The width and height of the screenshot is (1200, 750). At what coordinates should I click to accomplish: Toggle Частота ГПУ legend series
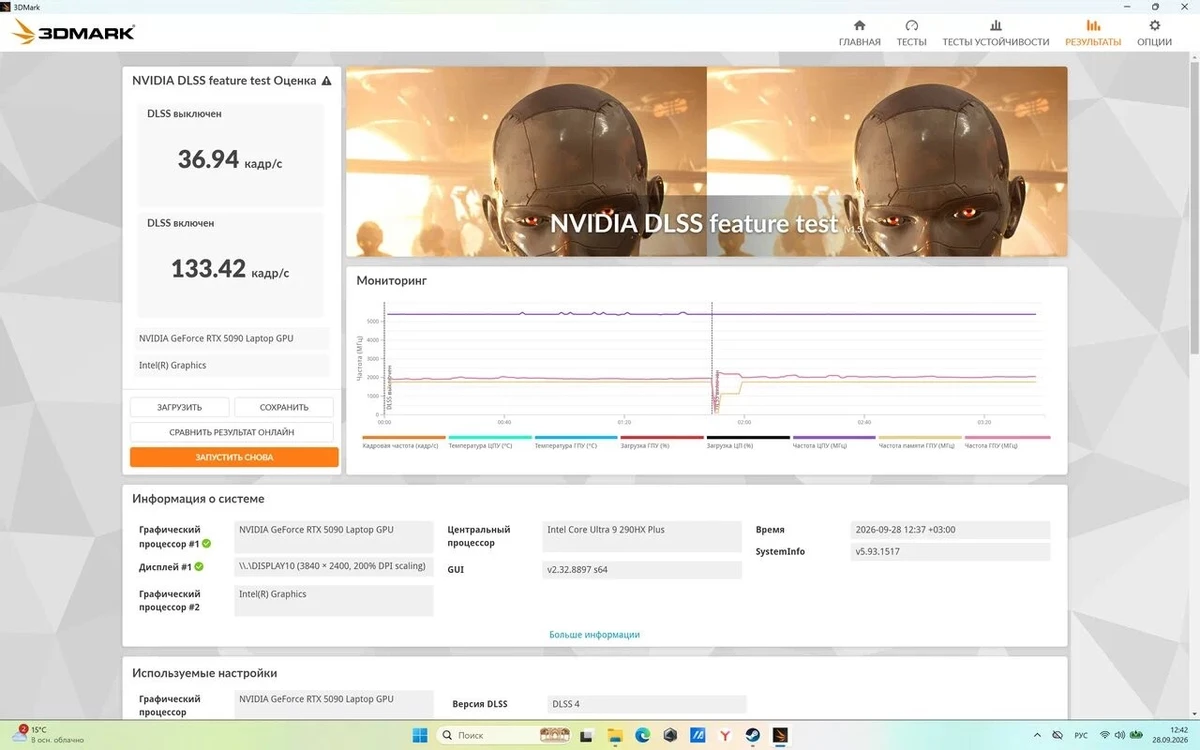(x=1007, y=442)
